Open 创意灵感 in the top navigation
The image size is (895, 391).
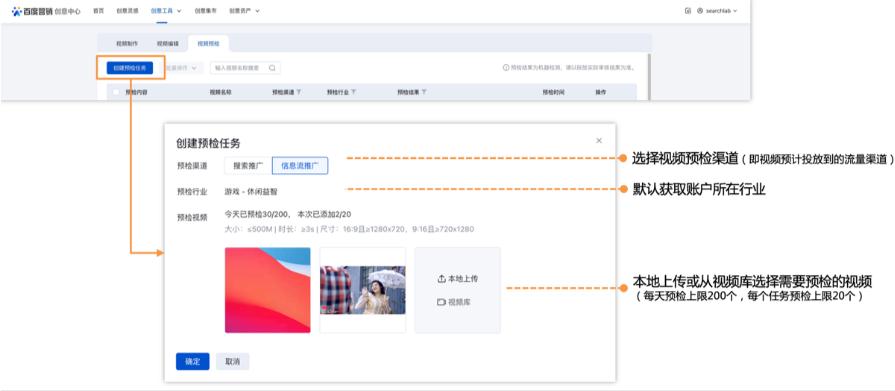coord(127,11)
